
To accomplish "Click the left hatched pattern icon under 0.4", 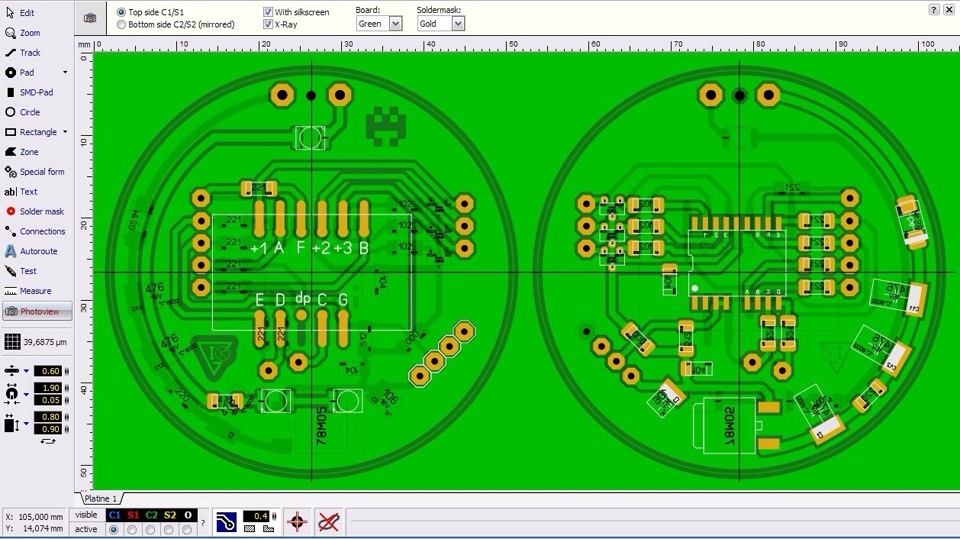I will (250, 529).
